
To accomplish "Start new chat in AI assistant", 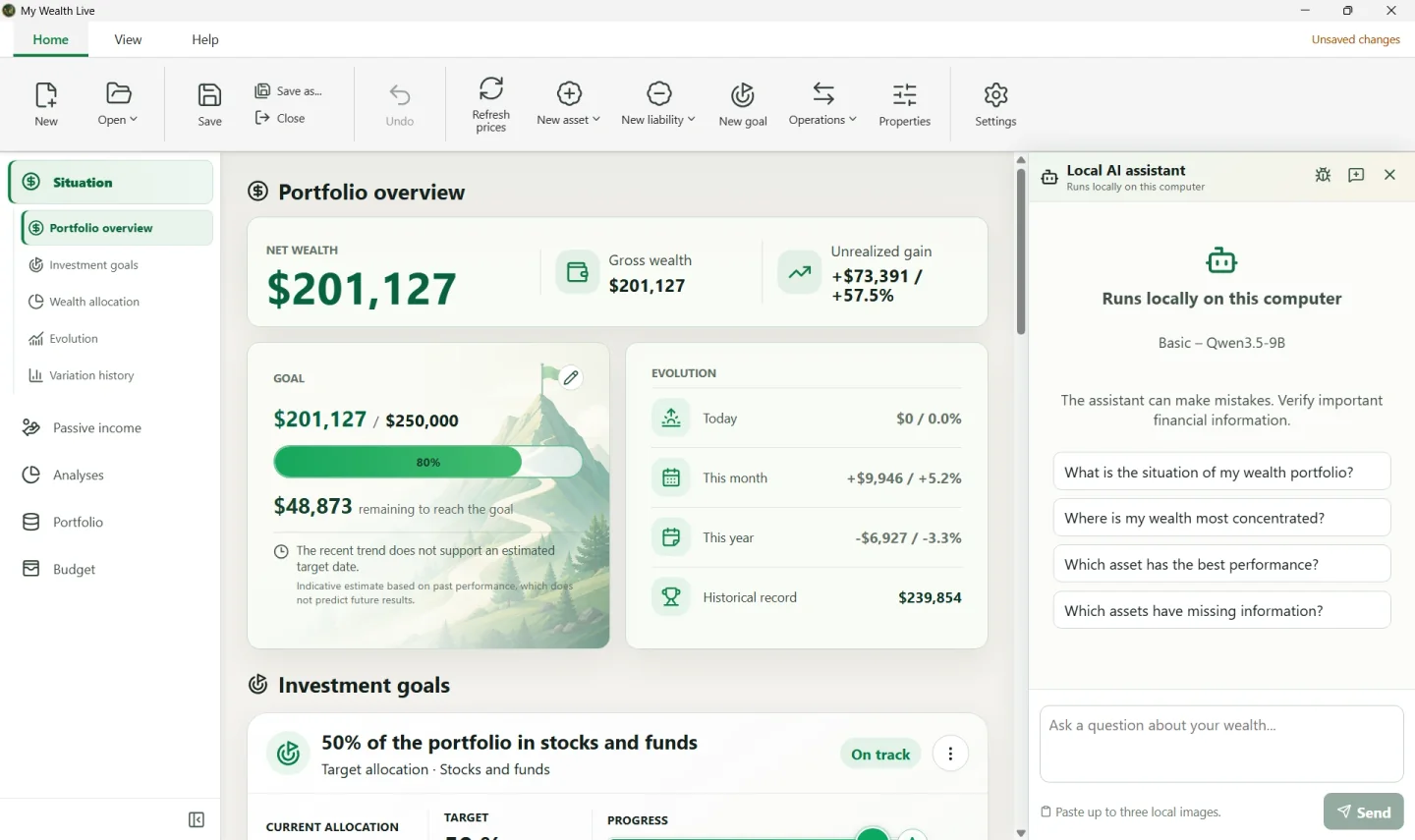I will 1356,175.
